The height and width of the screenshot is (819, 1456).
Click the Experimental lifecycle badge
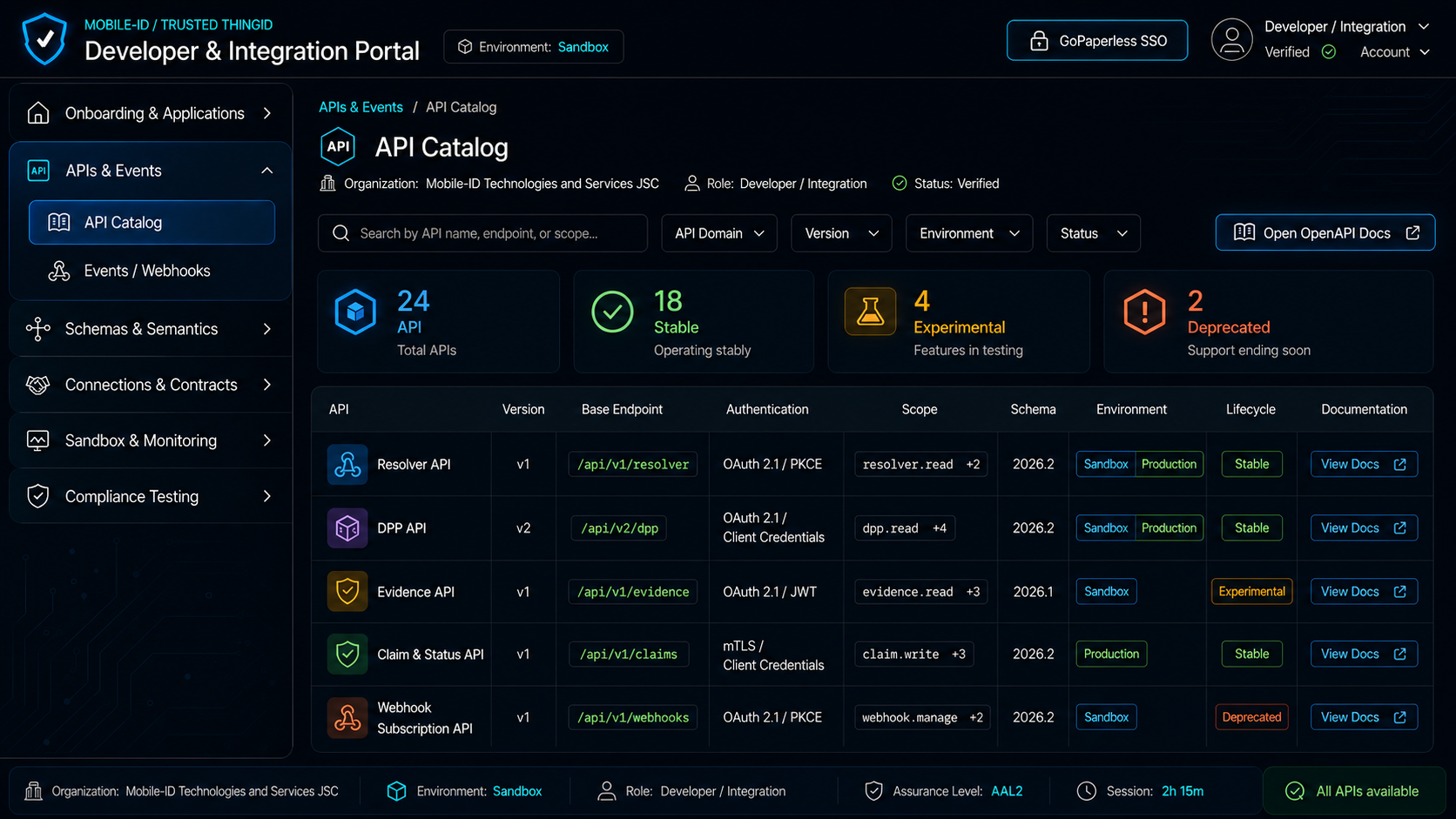pos(1251,591)
